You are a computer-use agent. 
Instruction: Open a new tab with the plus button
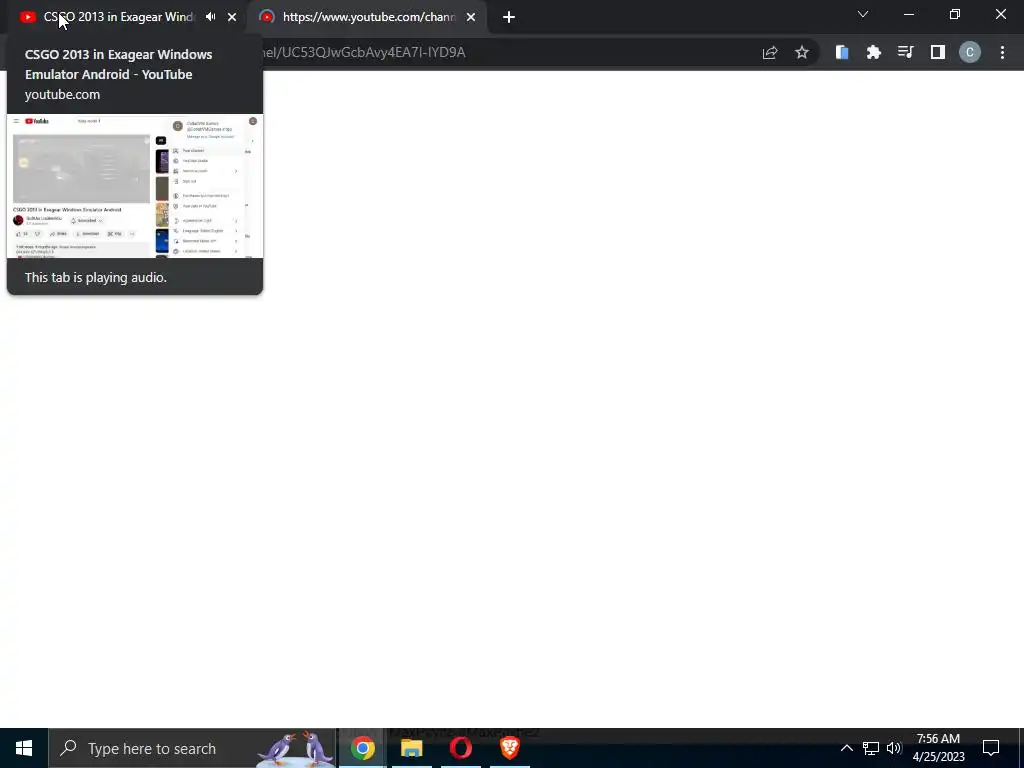pyautogui.click(x=509, y=17)
